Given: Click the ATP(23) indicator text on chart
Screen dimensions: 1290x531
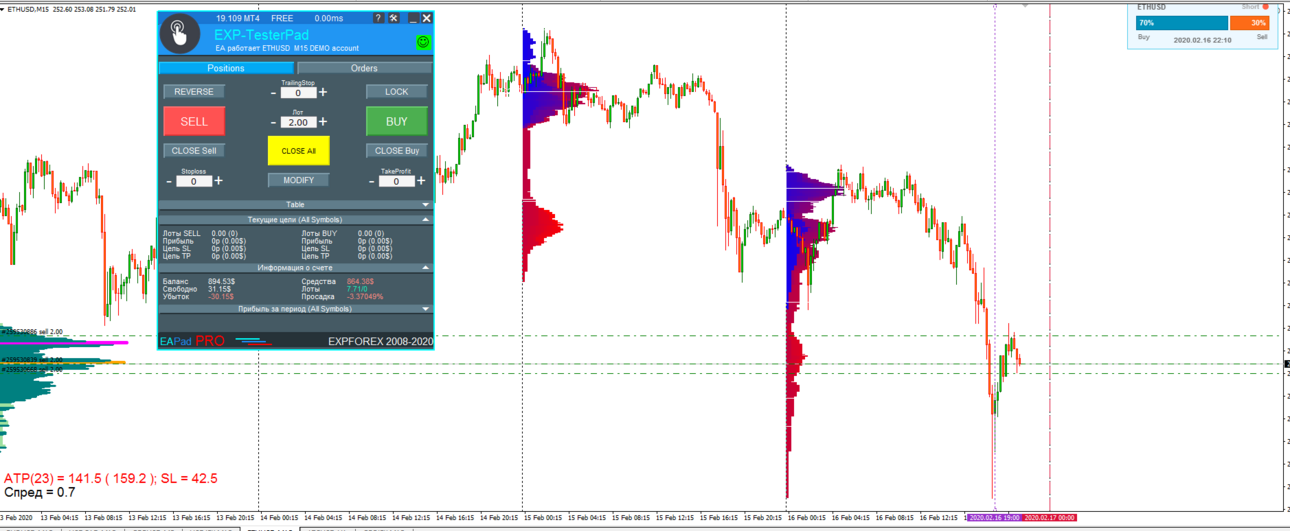Looking at the screenshot, I should pos(111,478).
